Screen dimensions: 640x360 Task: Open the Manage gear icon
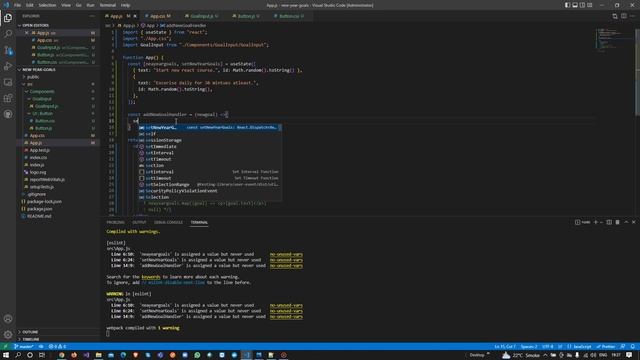[x=8, y=335]
